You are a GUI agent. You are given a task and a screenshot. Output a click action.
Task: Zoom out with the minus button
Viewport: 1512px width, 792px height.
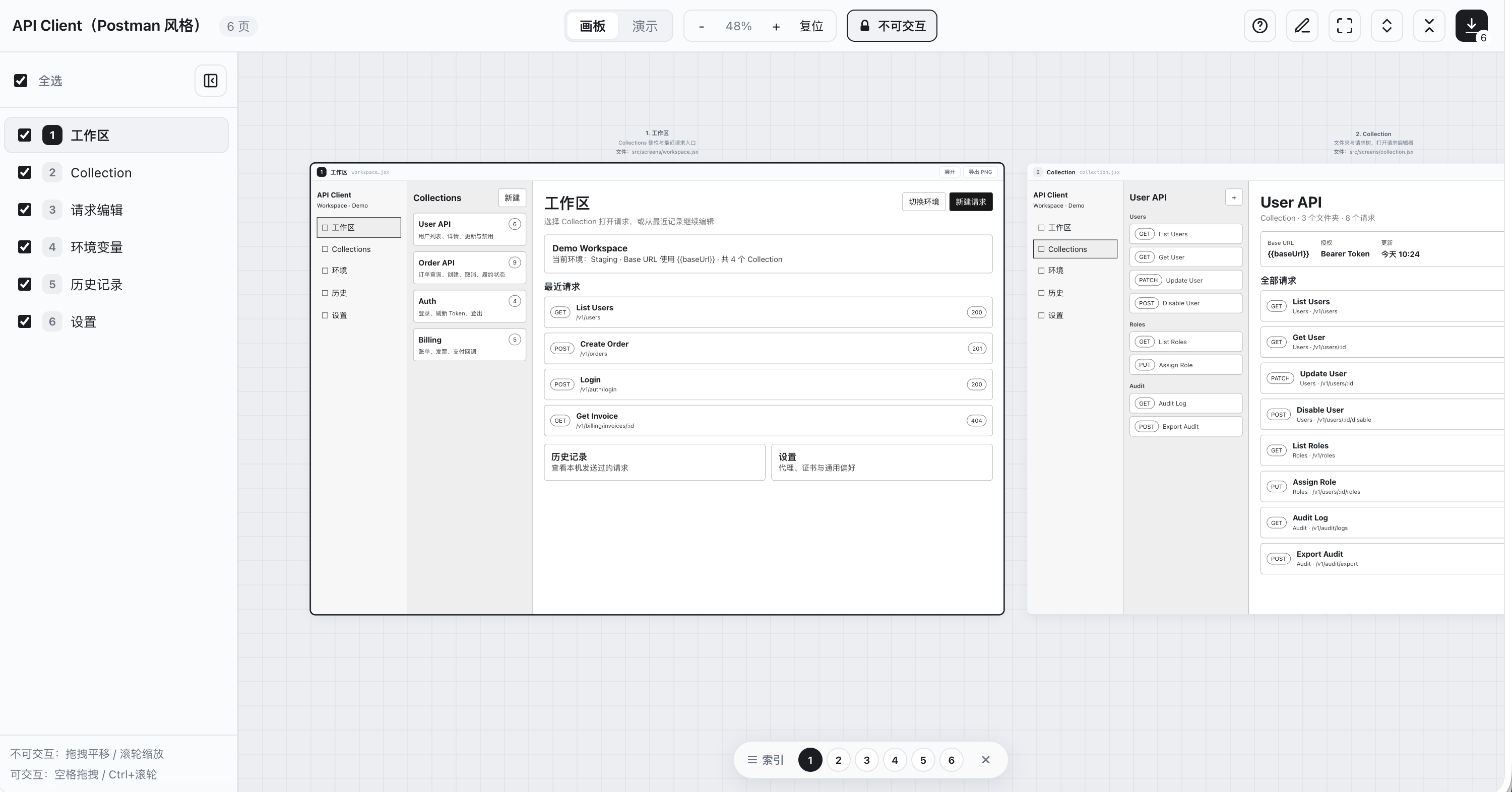(702, 26)
